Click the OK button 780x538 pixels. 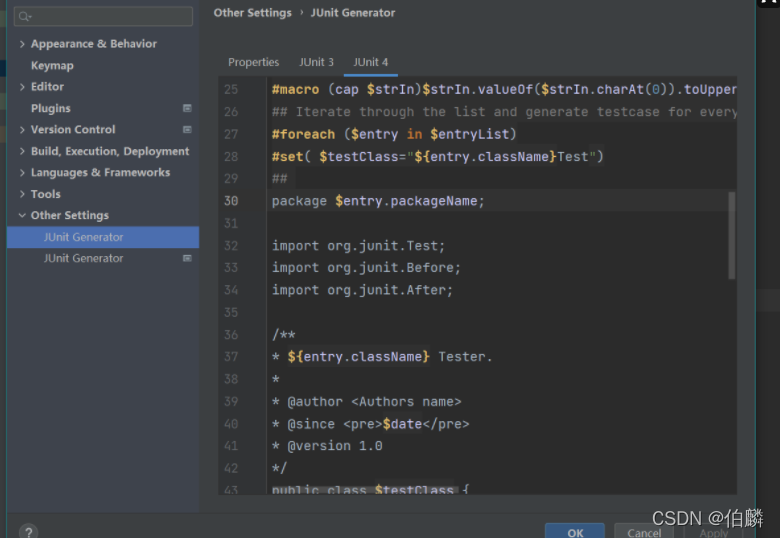coord(575,531)
